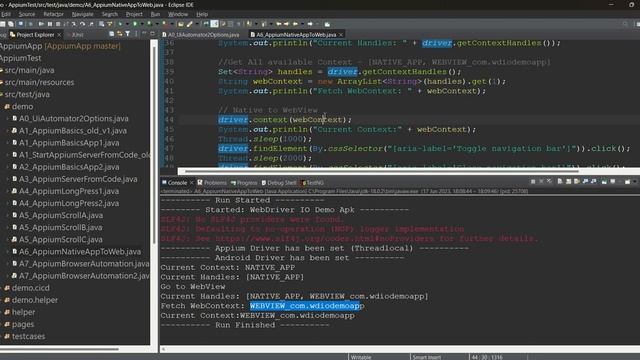Image resolution: width=640 pixels, height=360 pixels.
Task: Display selected console icon
Action: click(x=613, y=182)
